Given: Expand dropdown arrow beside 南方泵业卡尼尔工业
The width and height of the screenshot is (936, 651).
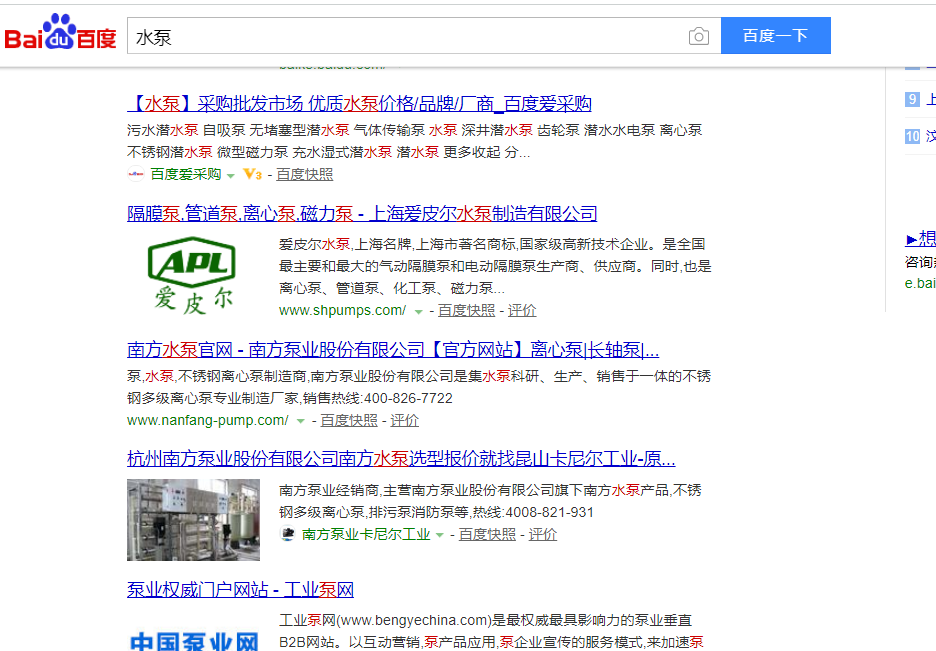Looking at the screenshot, I should (440, 536).
